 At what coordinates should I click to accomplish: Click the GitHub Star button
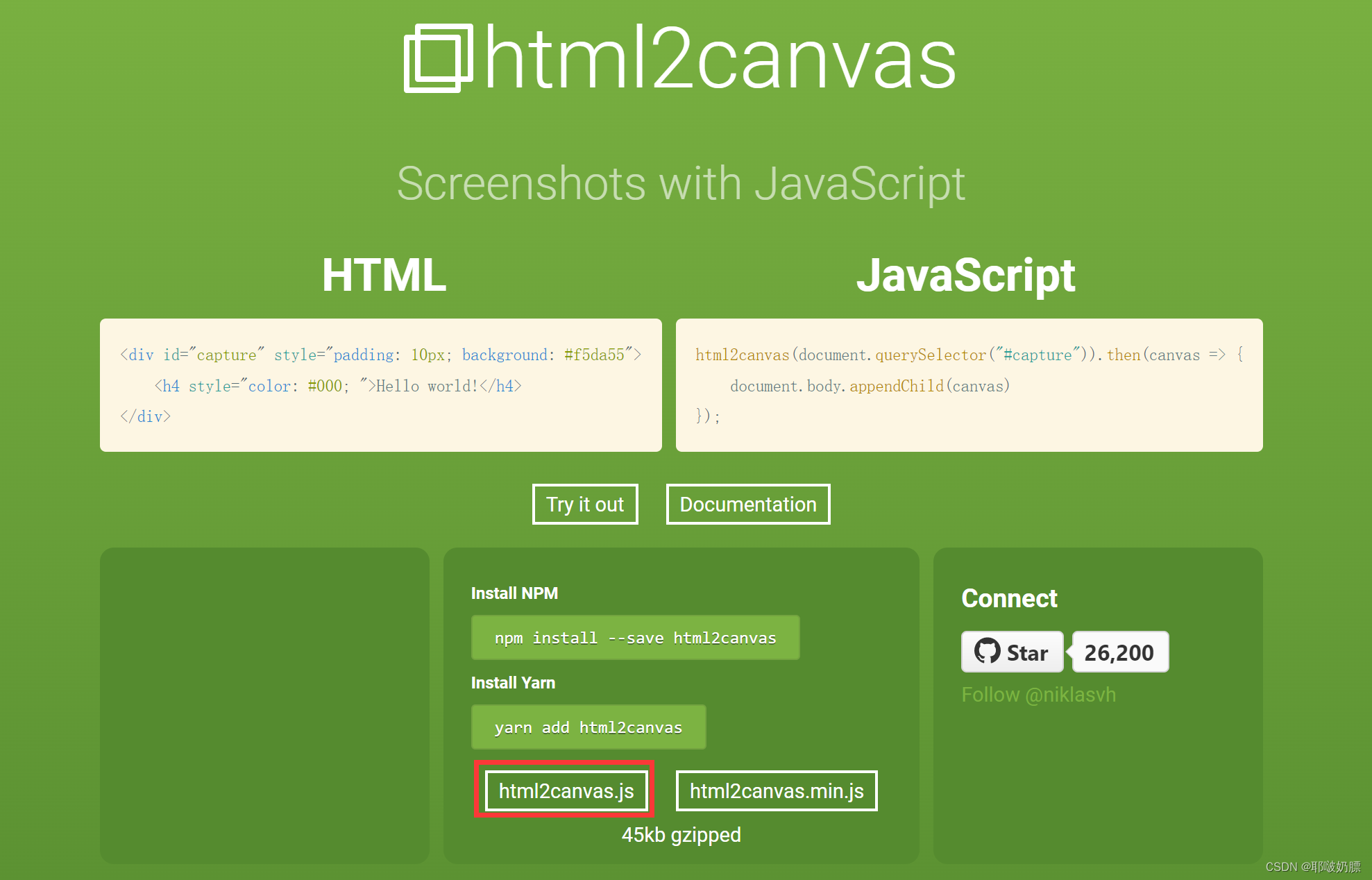(x=1012, y=652)
